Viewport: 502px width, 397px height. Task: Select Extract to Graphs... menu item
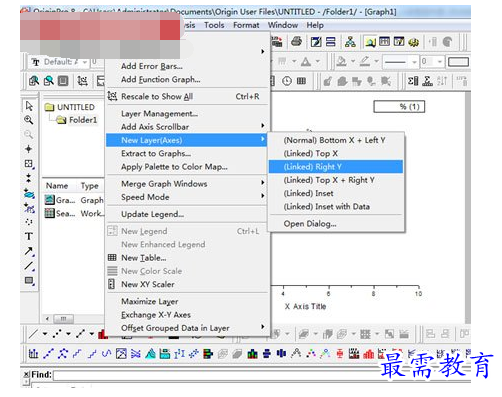click(187, 153)
